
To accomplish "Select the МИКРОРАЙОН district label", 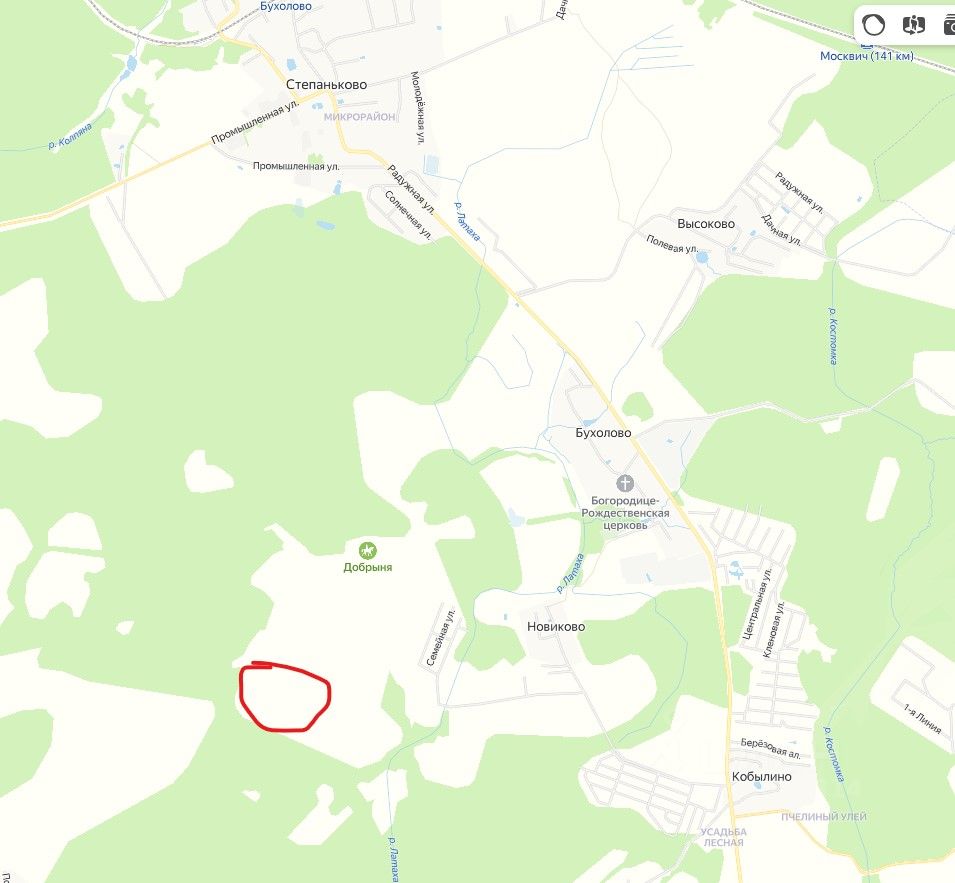I will (x=359, y=116).
